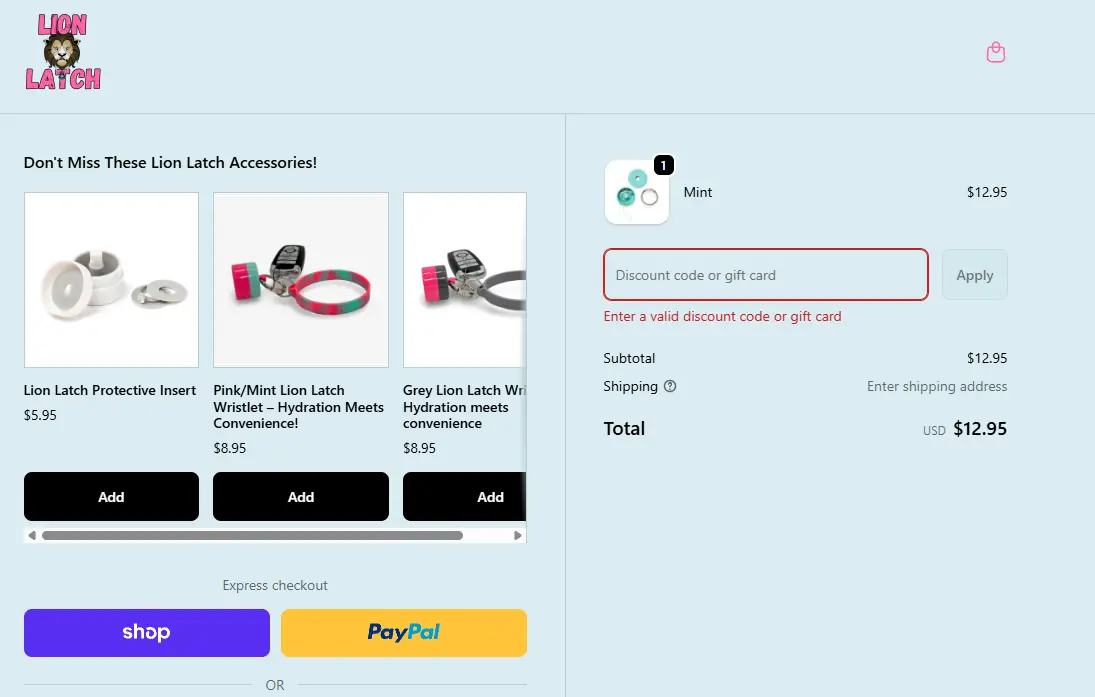Open the Grey Wristlet product image
1095x697 pixels.
[x=465, y=280]
